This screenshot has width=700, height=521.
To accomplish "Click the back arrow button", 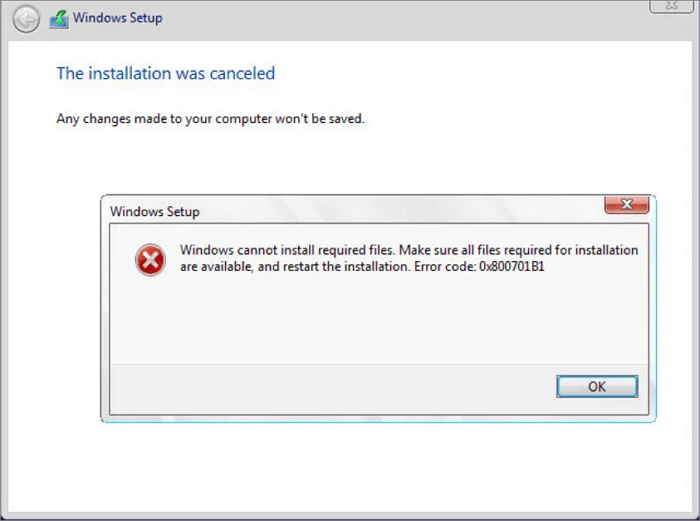I will (x=26, y=18).
